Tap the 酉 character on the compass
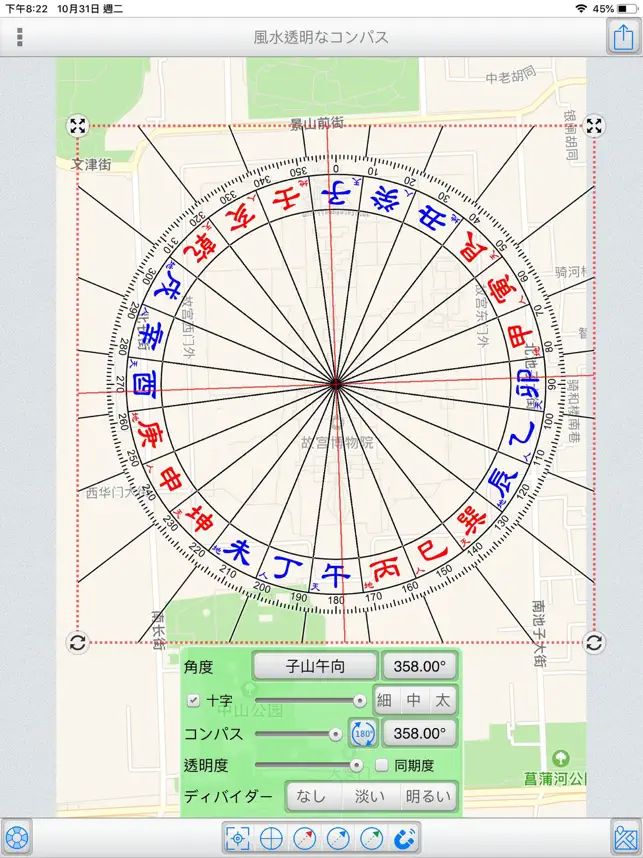 [x=145, y=387]
